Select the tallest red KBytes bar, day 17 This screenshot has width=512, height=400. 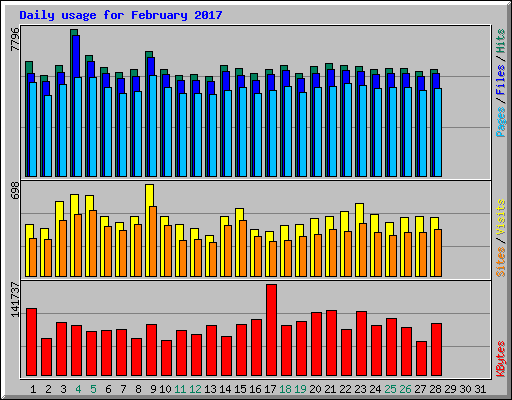pos(271,330)
